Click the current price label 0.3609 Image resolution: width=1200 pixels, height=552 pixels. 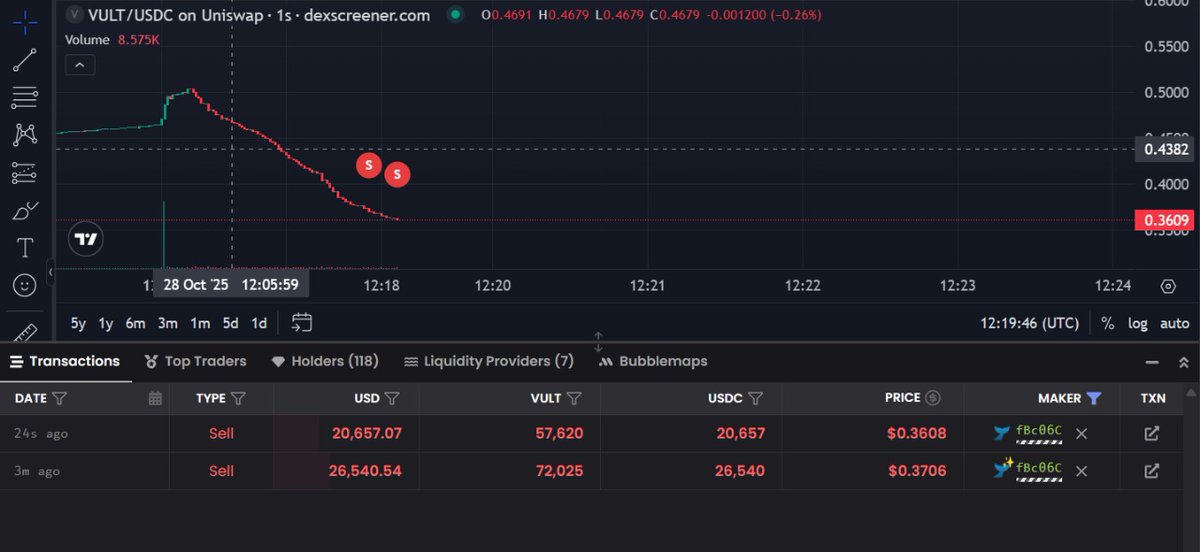click(1163, 220)
